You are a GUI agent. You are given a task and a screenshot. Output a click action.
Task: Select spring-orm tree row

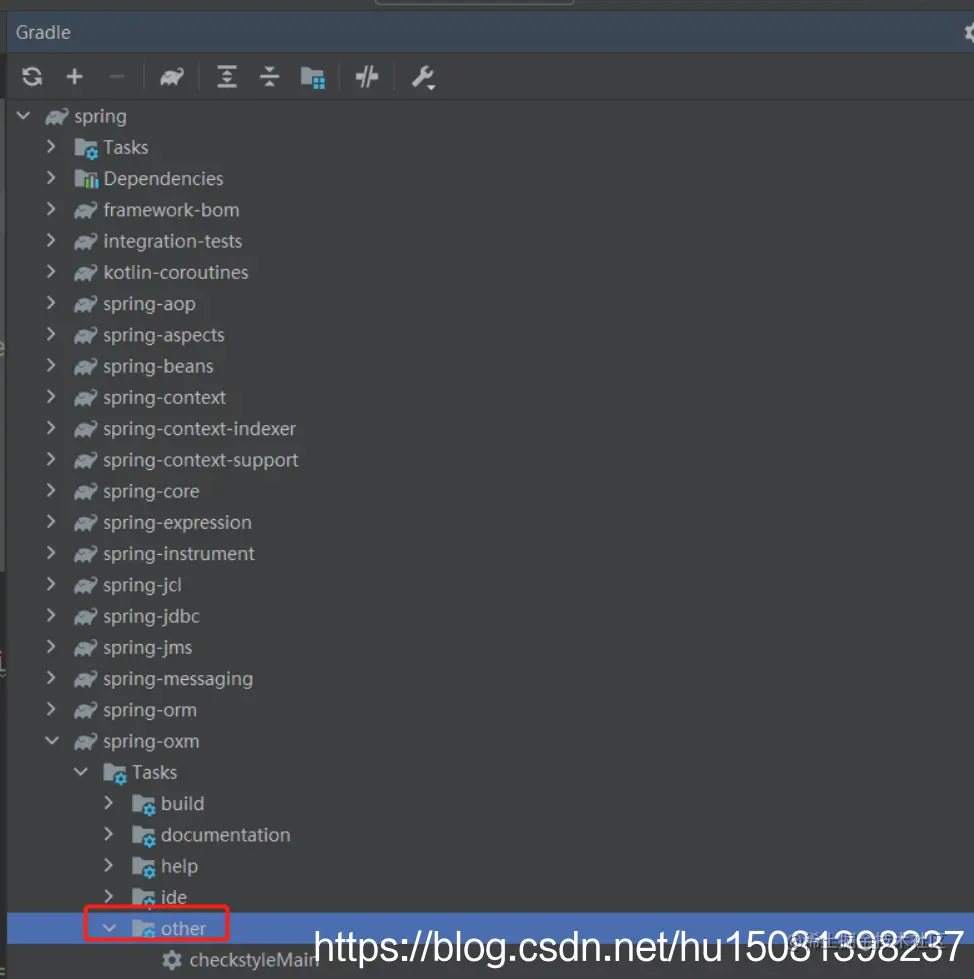pos(490,709)
